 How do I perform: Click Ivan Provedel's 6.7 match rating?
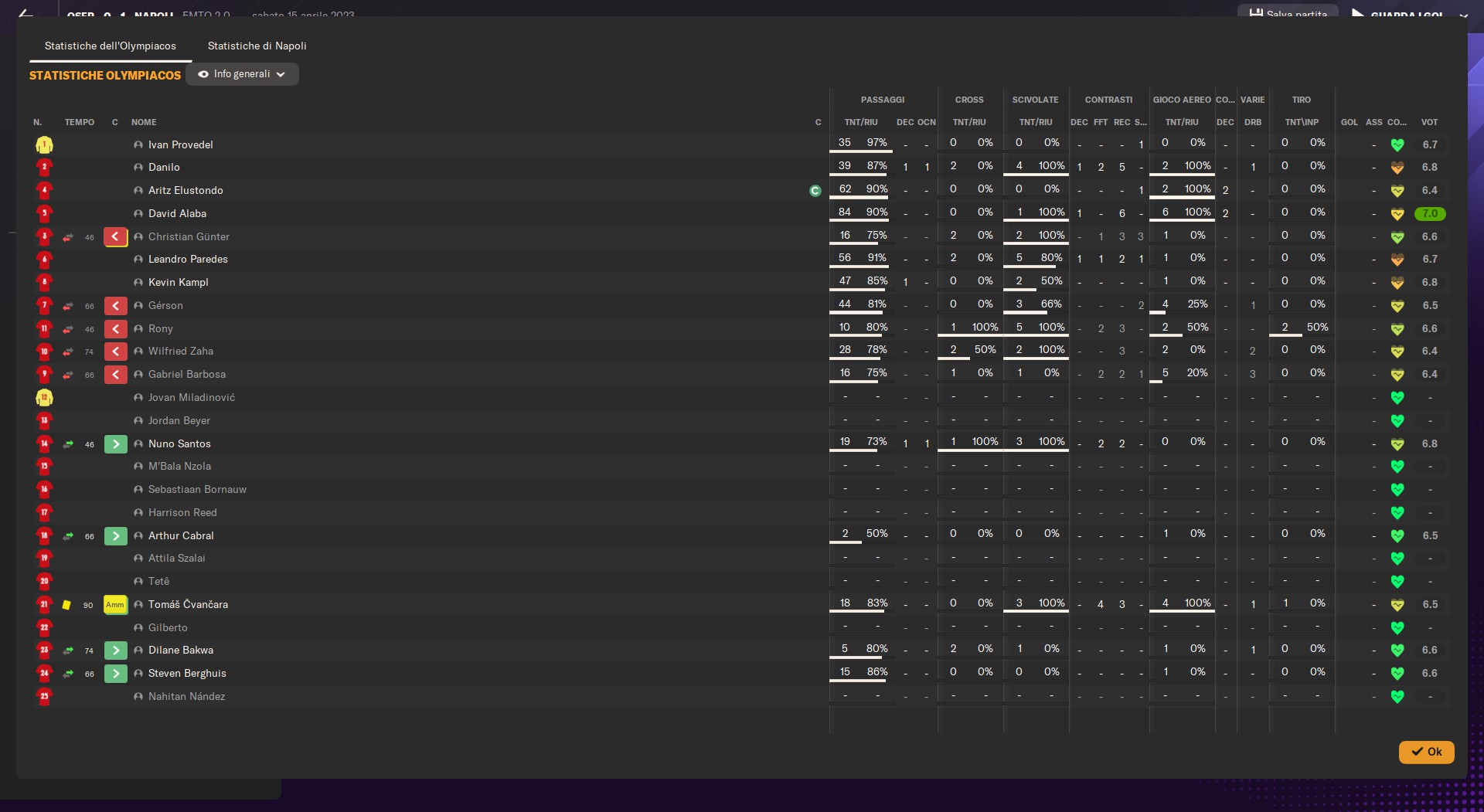coord(1430,144)
